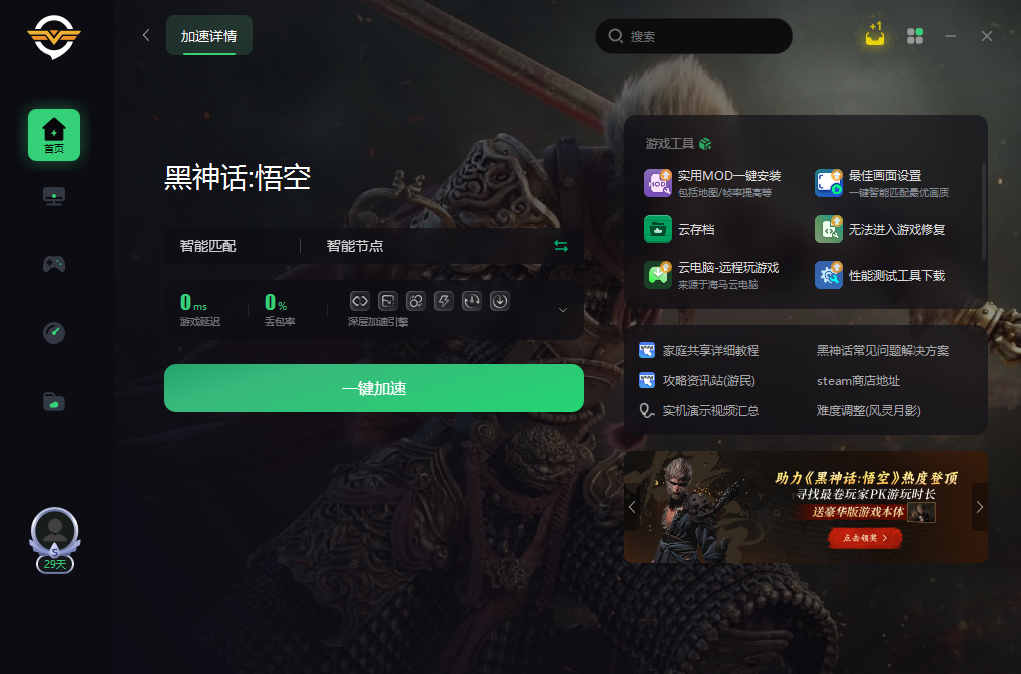Toggle first deep acceleration engine icon
Viewport: 1021px width, 674px height.
pos(359,301)
